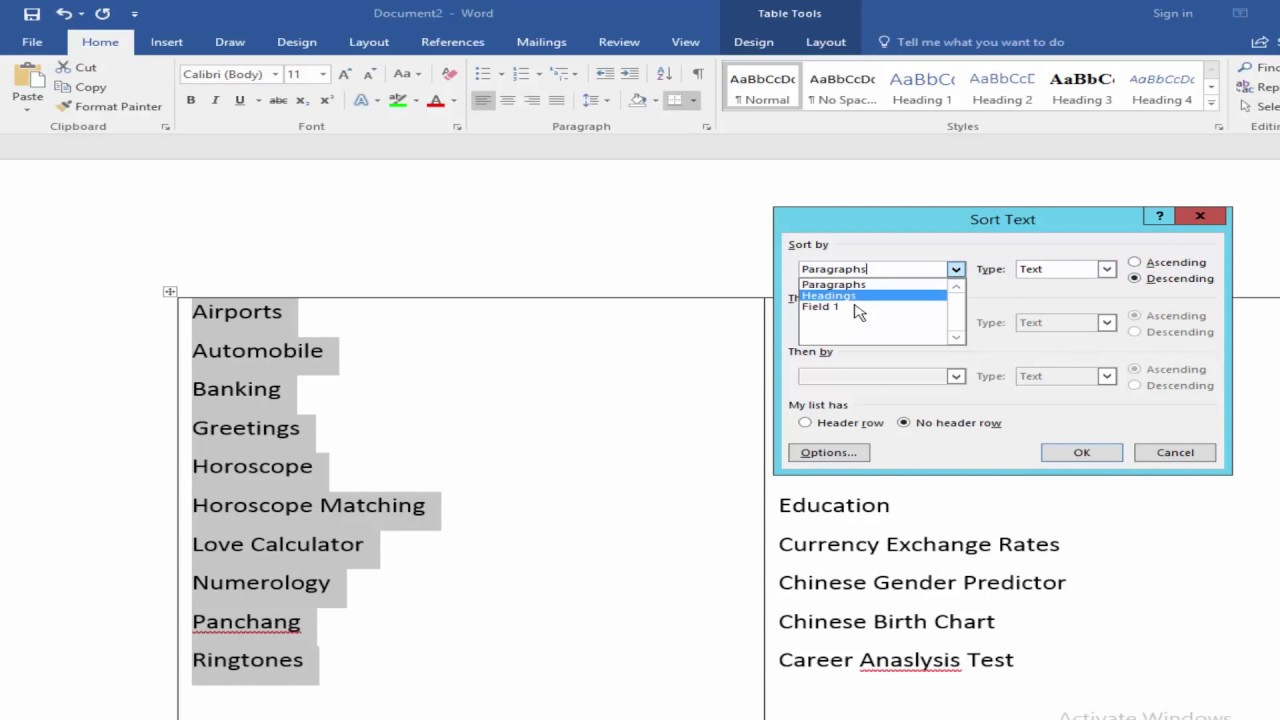Switch to the Mailings tab

pos(541,42)
